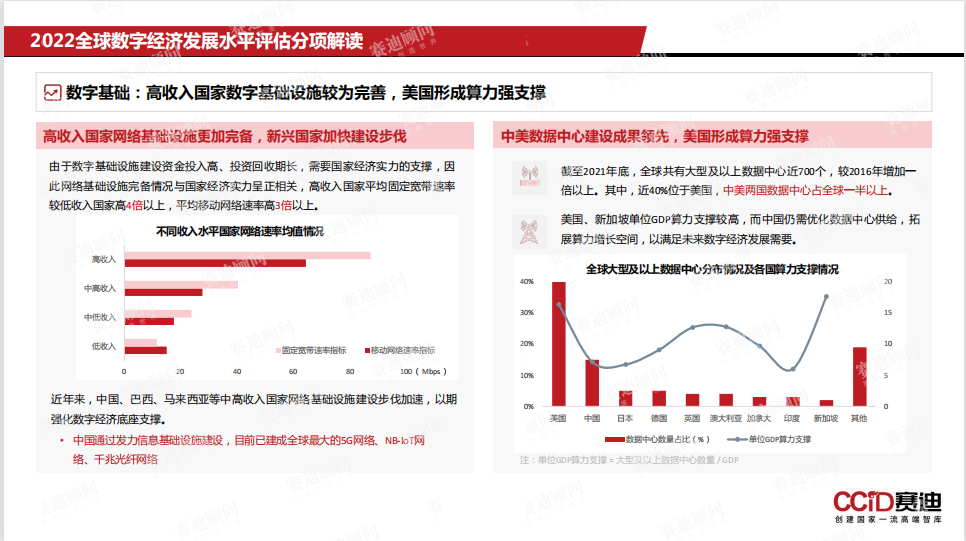Click the 低收入 axis label
The image size is (966, 541).
tap(104, 346)
